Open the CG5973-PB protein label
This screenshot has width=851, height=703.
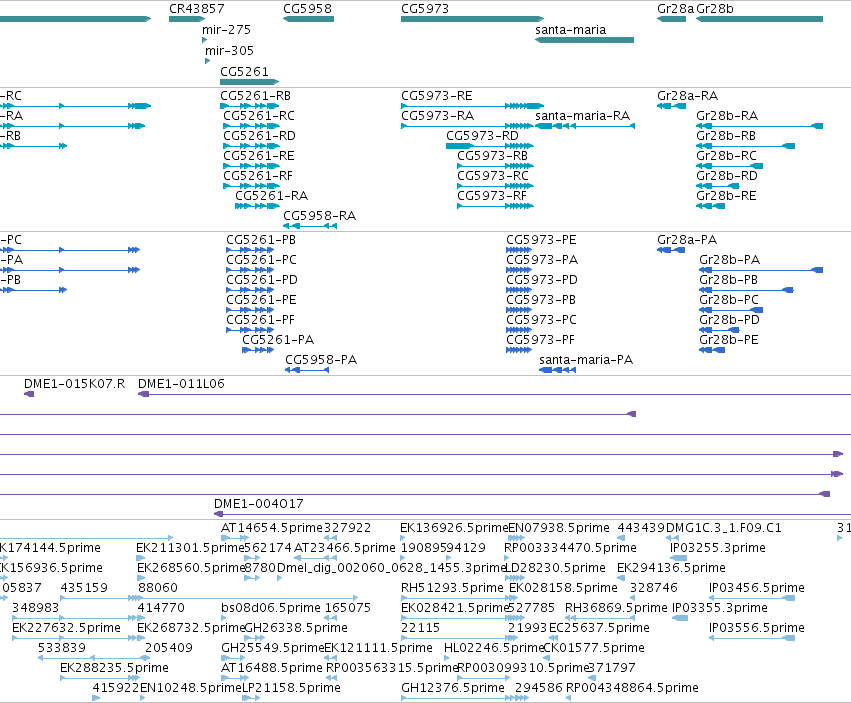click(x=541, y=300)
